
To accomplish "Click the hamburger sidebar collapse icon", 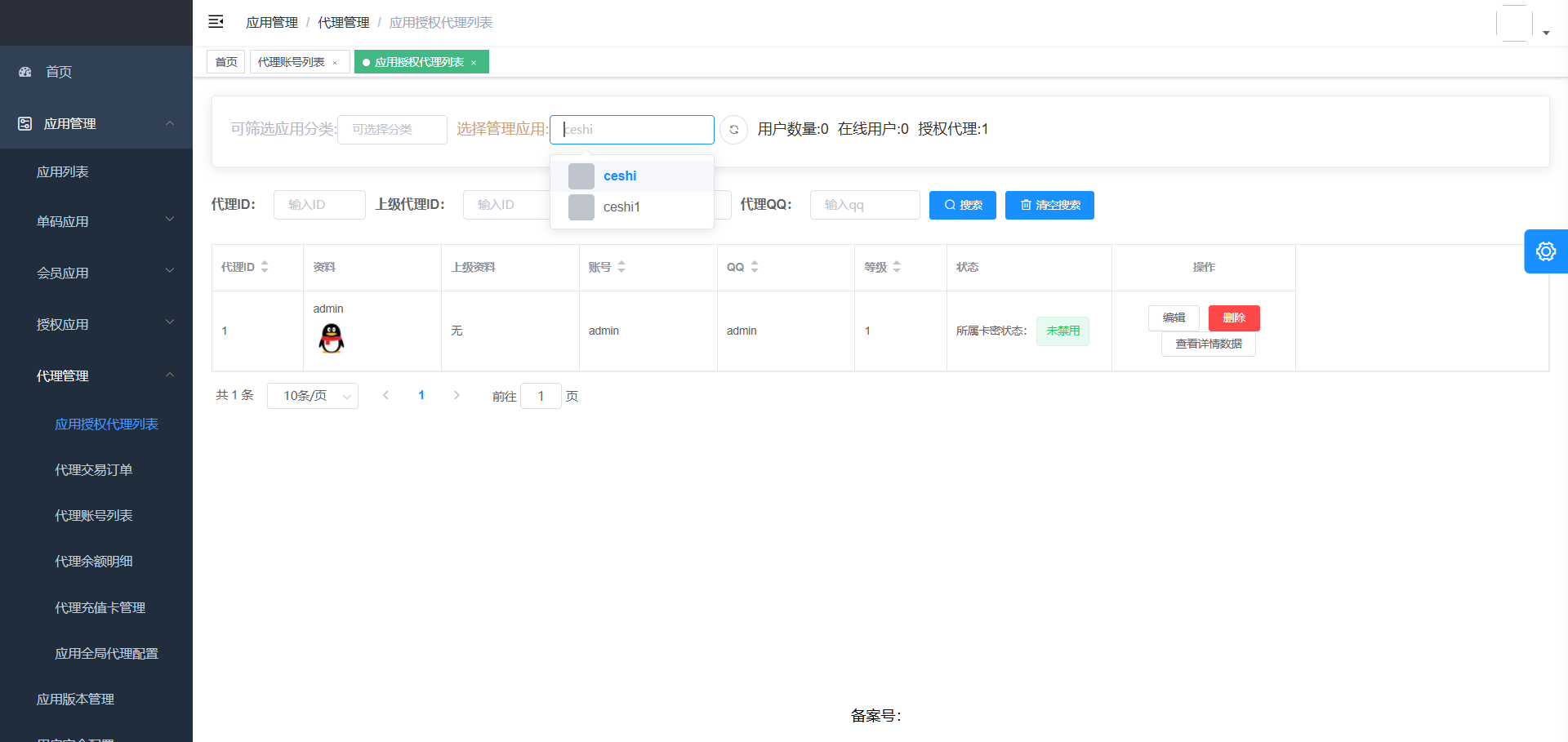I will [x=216, y=22].
